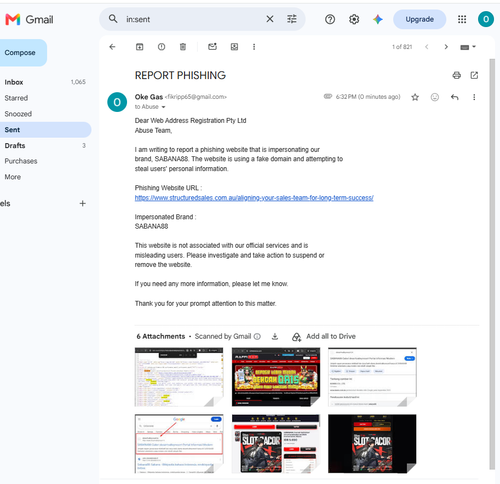Report this email as spam
Viewport: 500px width, 484px height.
pos(161,47)
